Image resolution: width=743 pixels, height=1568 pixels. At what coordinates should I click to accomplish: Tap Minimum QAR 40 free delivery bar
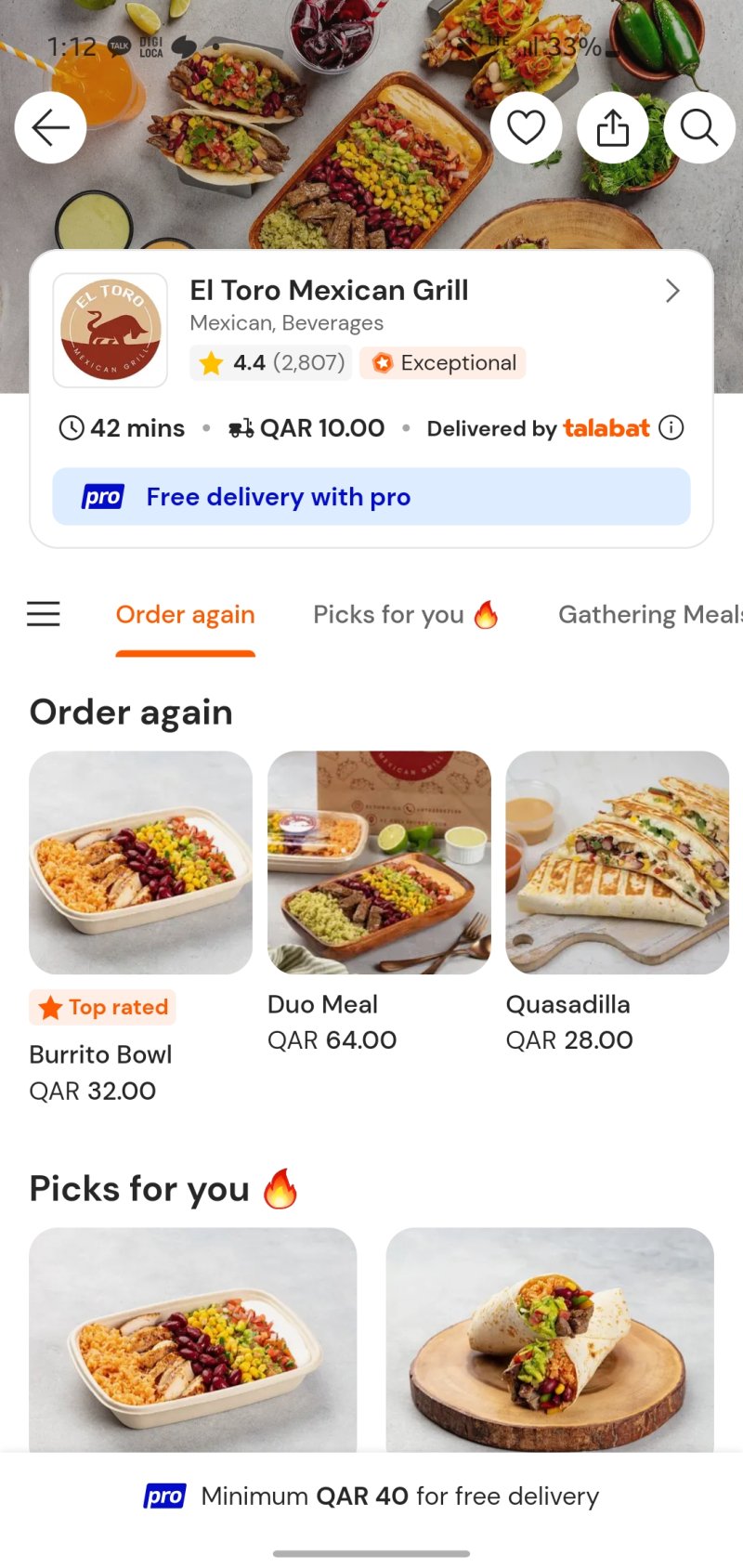coord(371,1496)
